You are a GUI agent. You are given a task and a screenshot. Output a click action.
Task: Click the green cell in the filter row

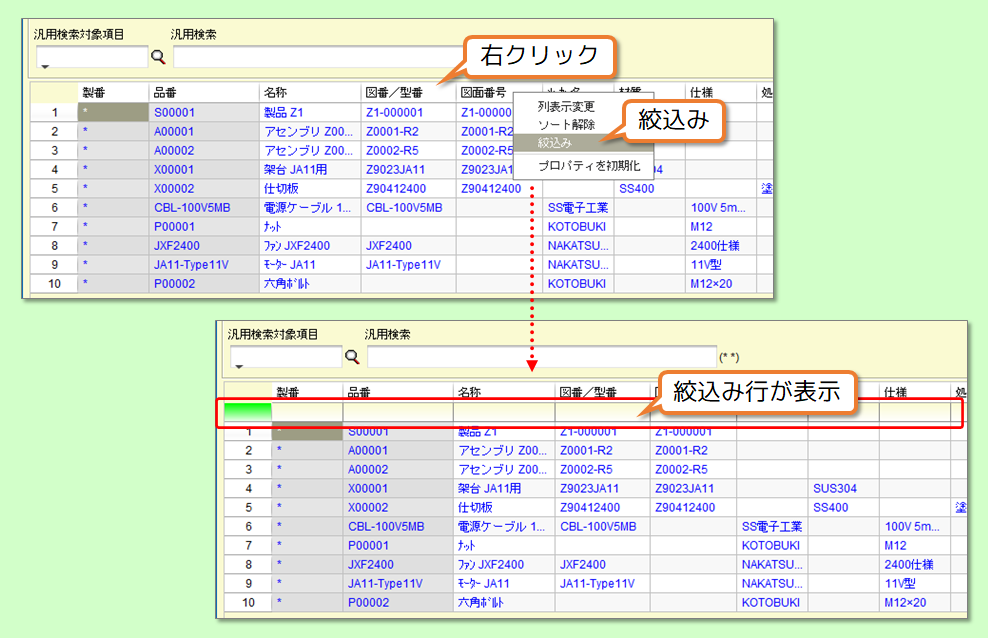click(x=247, y=410)
